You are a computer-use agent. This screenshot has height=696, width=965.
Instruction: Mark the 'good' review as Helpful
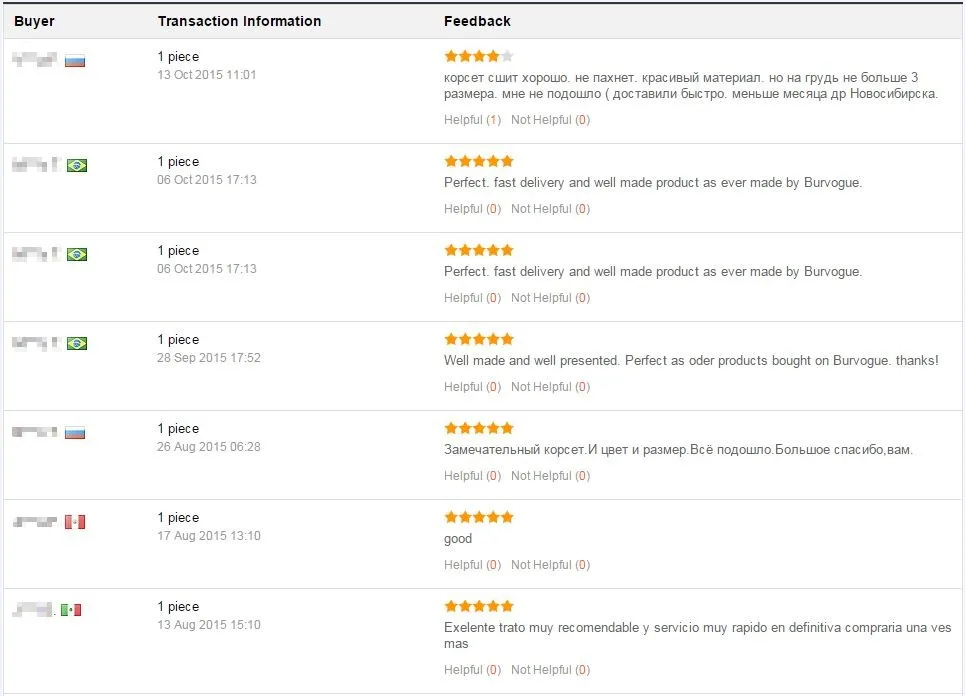coord(472,565)
